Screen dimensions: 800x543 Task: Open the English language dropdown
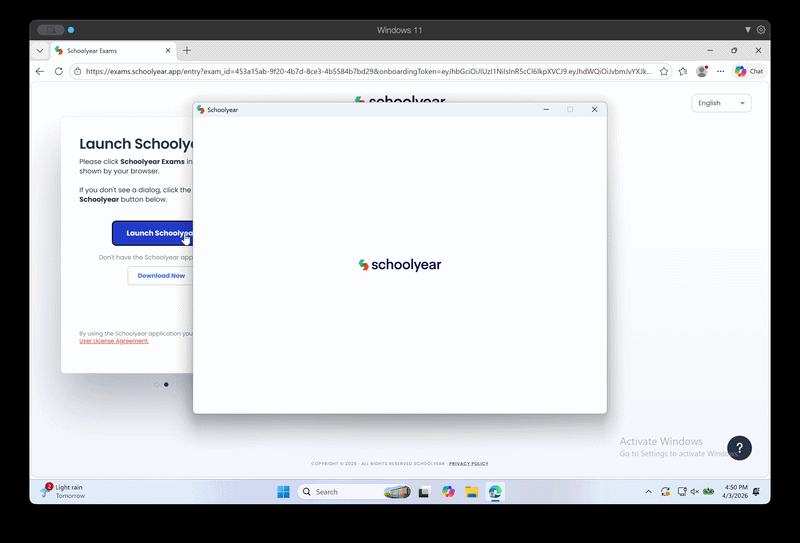(721, 103)
